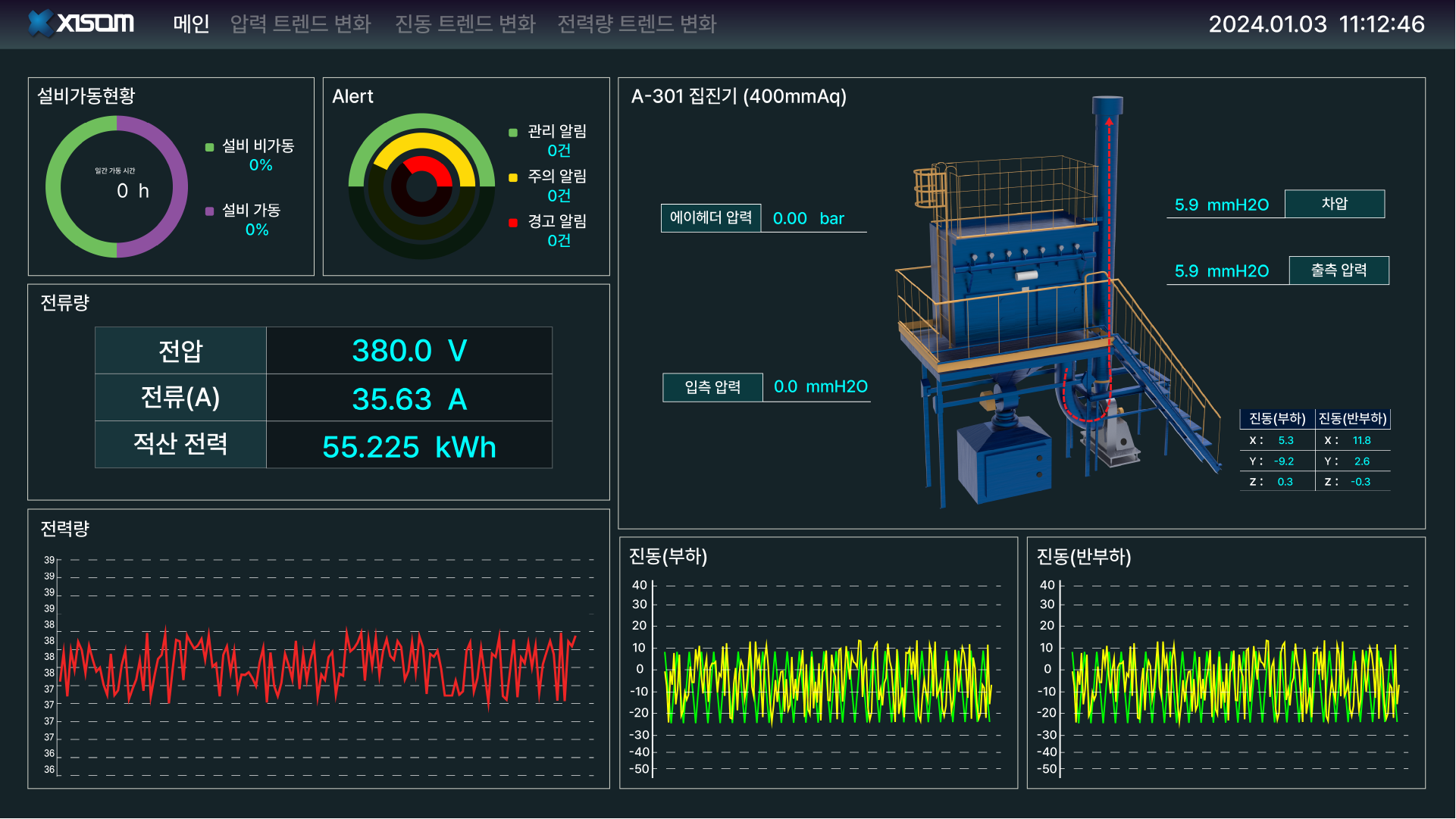
Task: Toggle the 차압 pressure display
Action: point(1334,203)
